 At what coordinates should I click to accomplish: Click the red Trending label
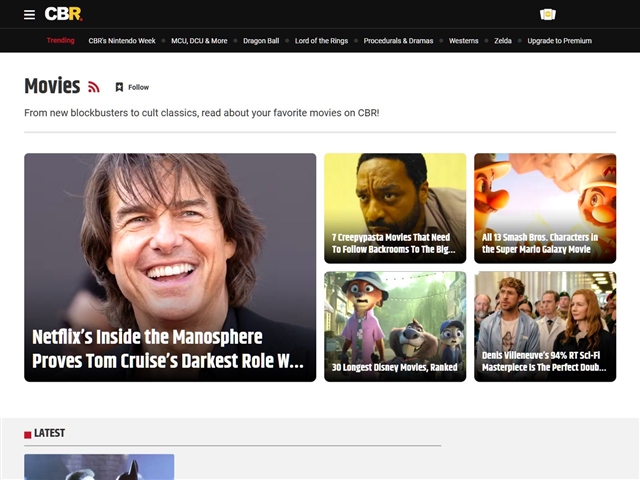(60, 40)
